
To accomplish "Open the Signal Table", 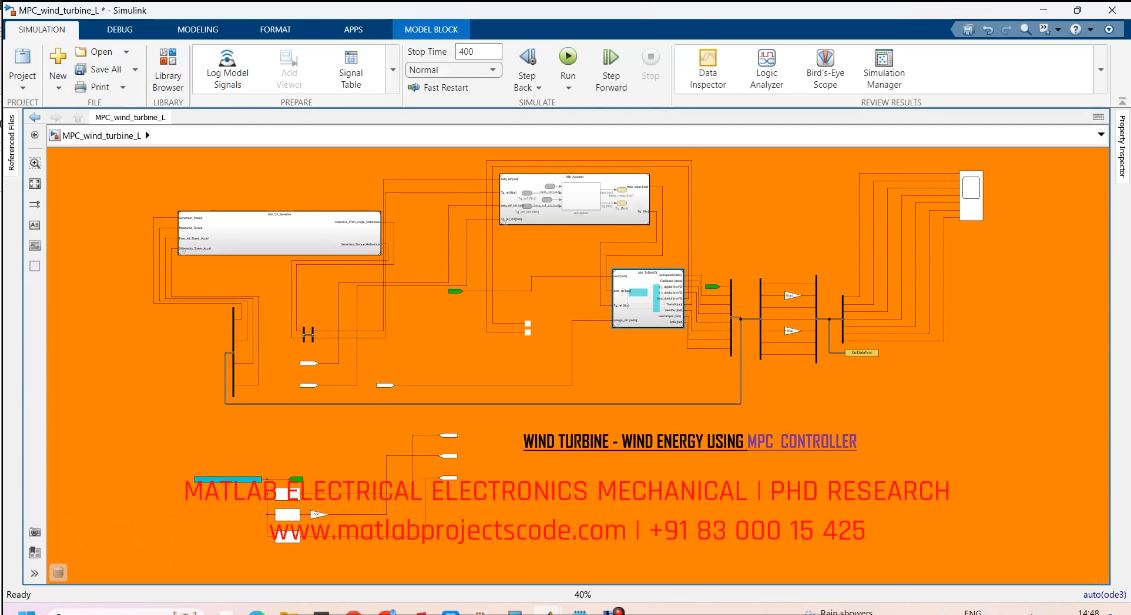I will [351, 58].
